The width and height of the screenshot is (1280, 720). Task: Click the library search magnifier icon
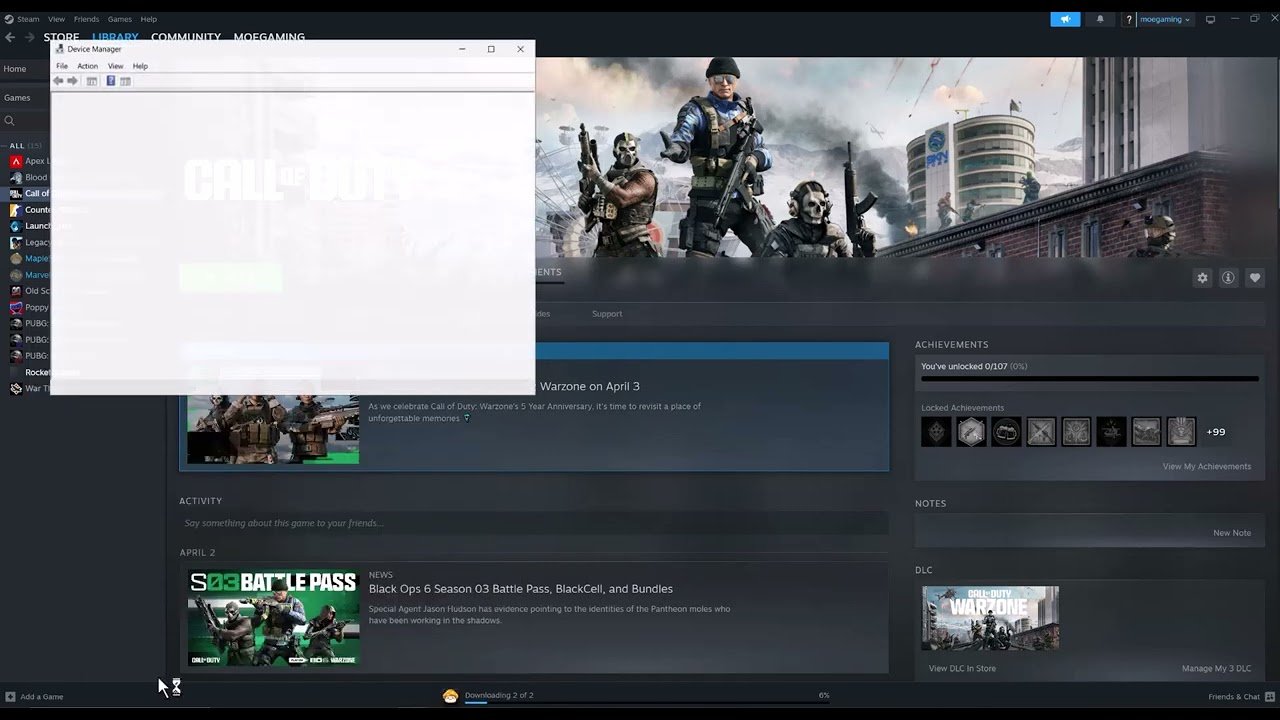click(x=10, y=121)
